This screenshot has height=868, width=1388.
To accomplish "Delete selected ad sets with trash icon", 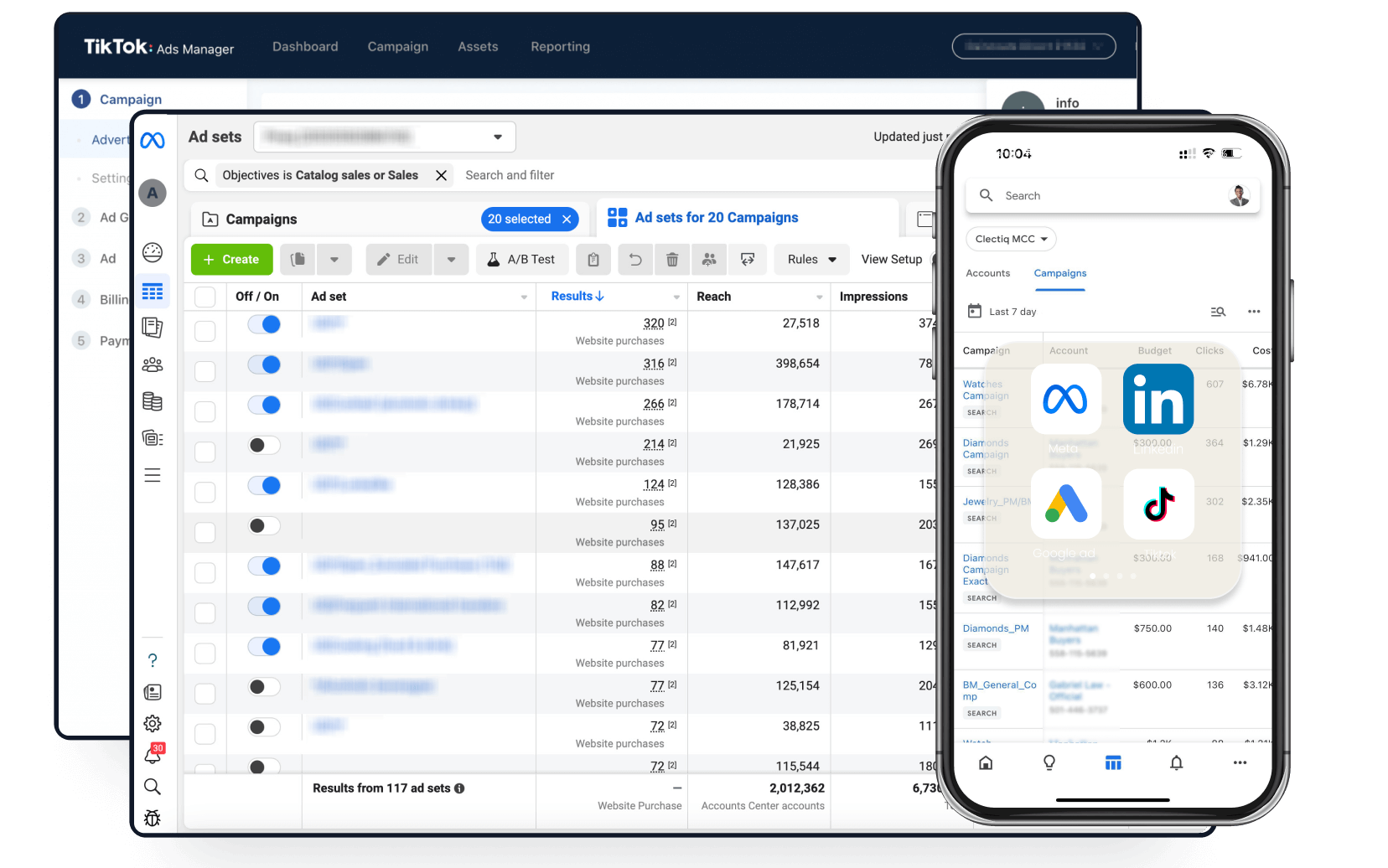I will click(672, 260).
